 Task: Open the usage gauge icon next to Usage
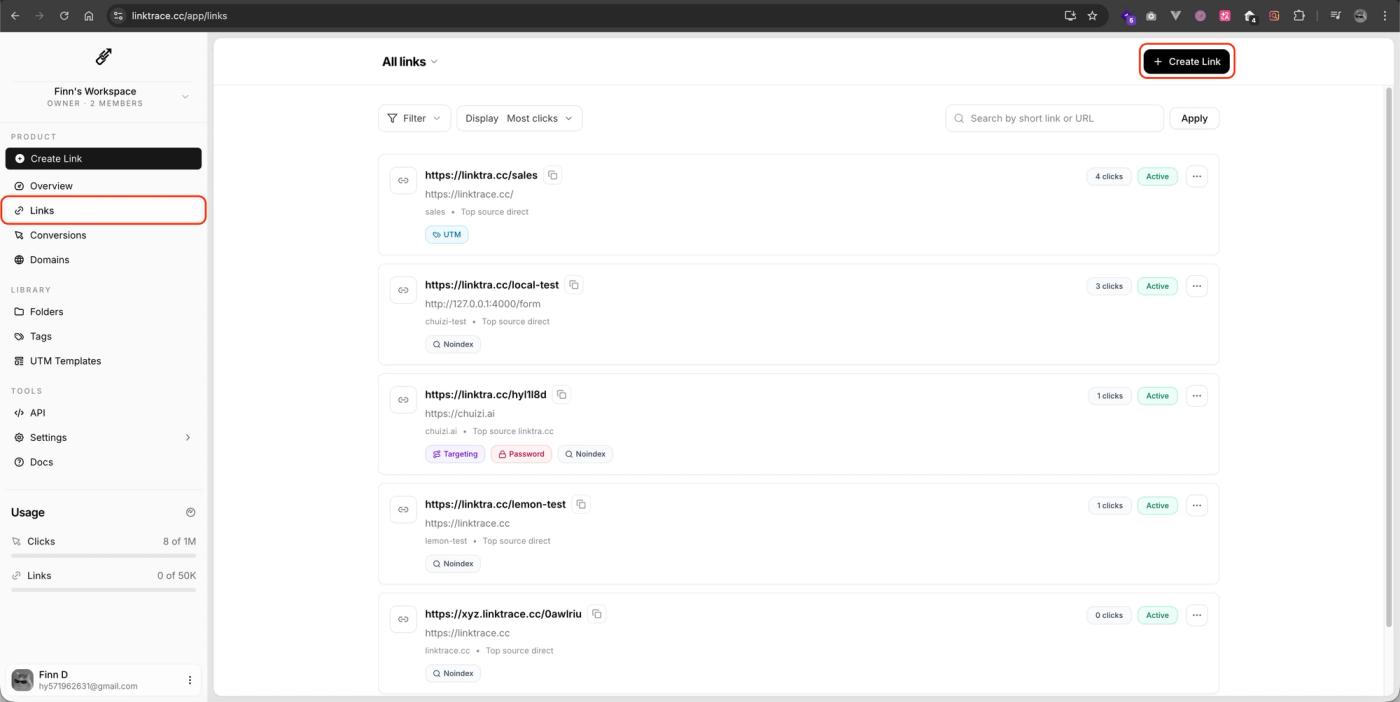click(x=191, y=512)
